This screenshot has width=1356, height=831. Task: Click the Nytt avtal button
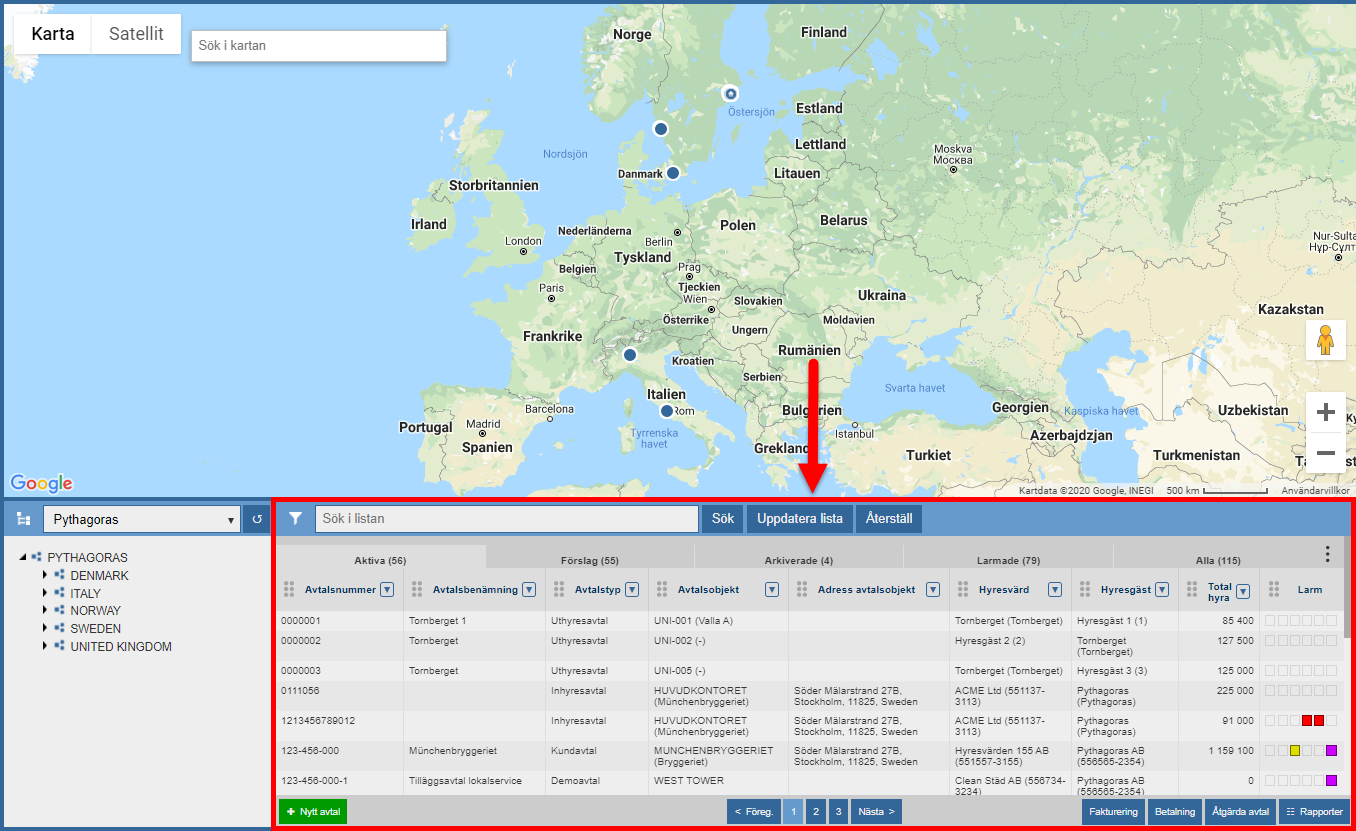tap(313, 812)
